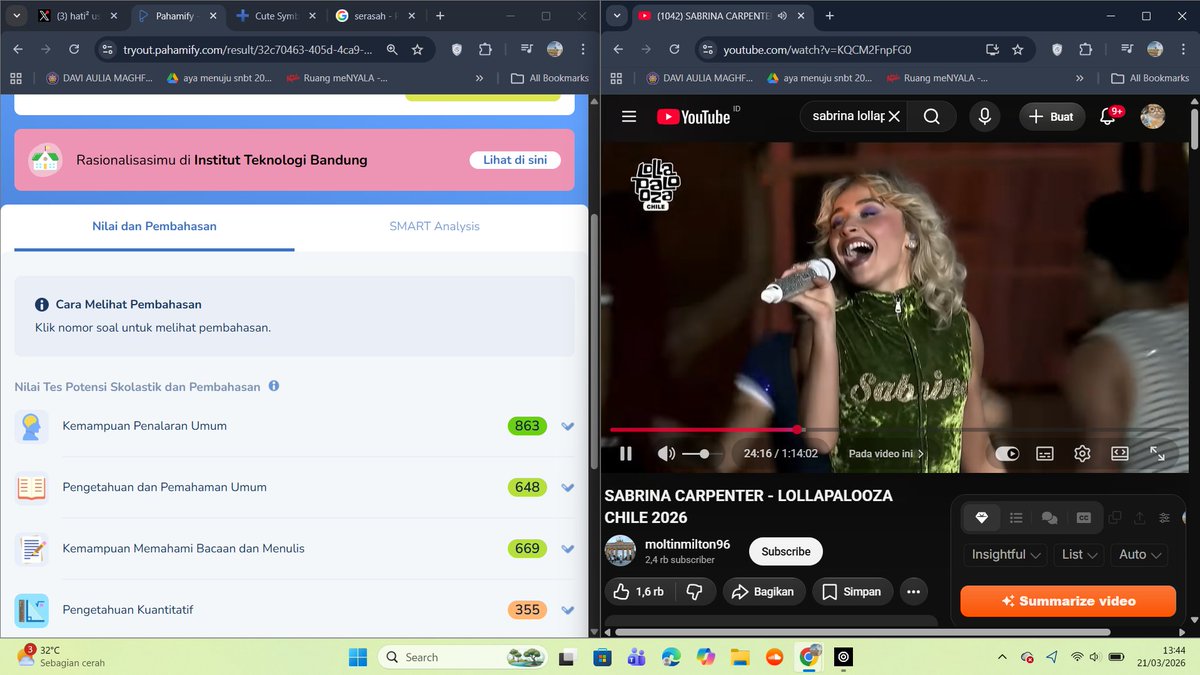Viewport: 1200px width, 675px height.
Task: Mute the video volume speaker icon
Action: point(666,453)
